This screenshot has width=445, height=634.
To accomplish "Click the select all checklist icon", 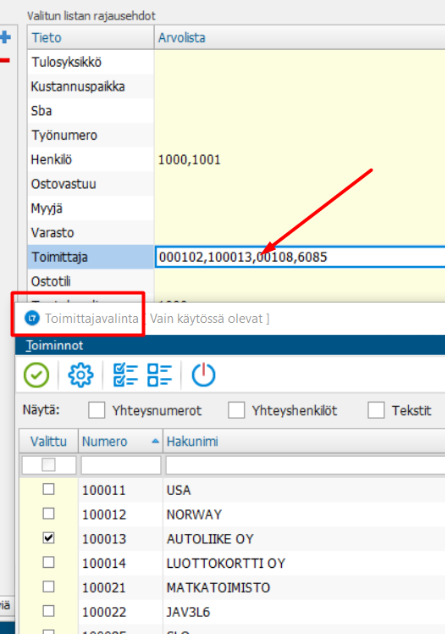I will pyautogui.click(x=125, y=375).
